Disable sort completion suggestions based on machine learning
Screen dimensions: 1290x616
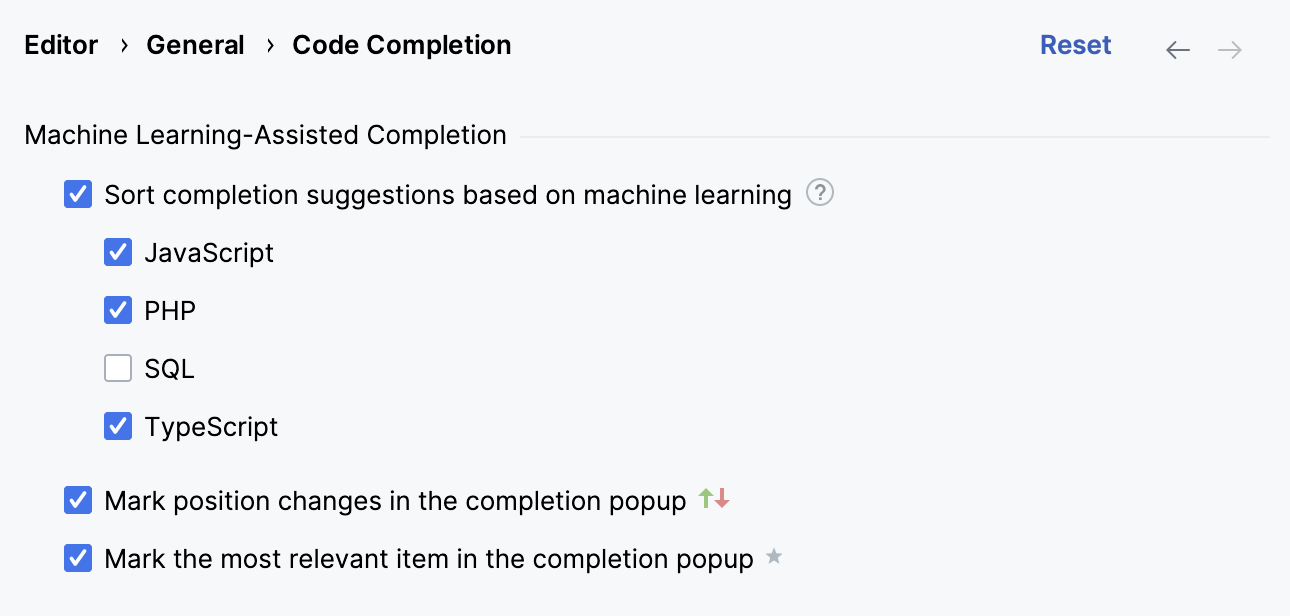click(77, 194)
